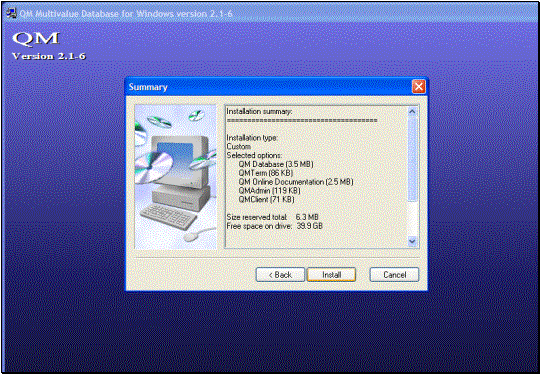Go back with the Back button
This screenshot has height=374, width=540.
[x=280, y=274]
